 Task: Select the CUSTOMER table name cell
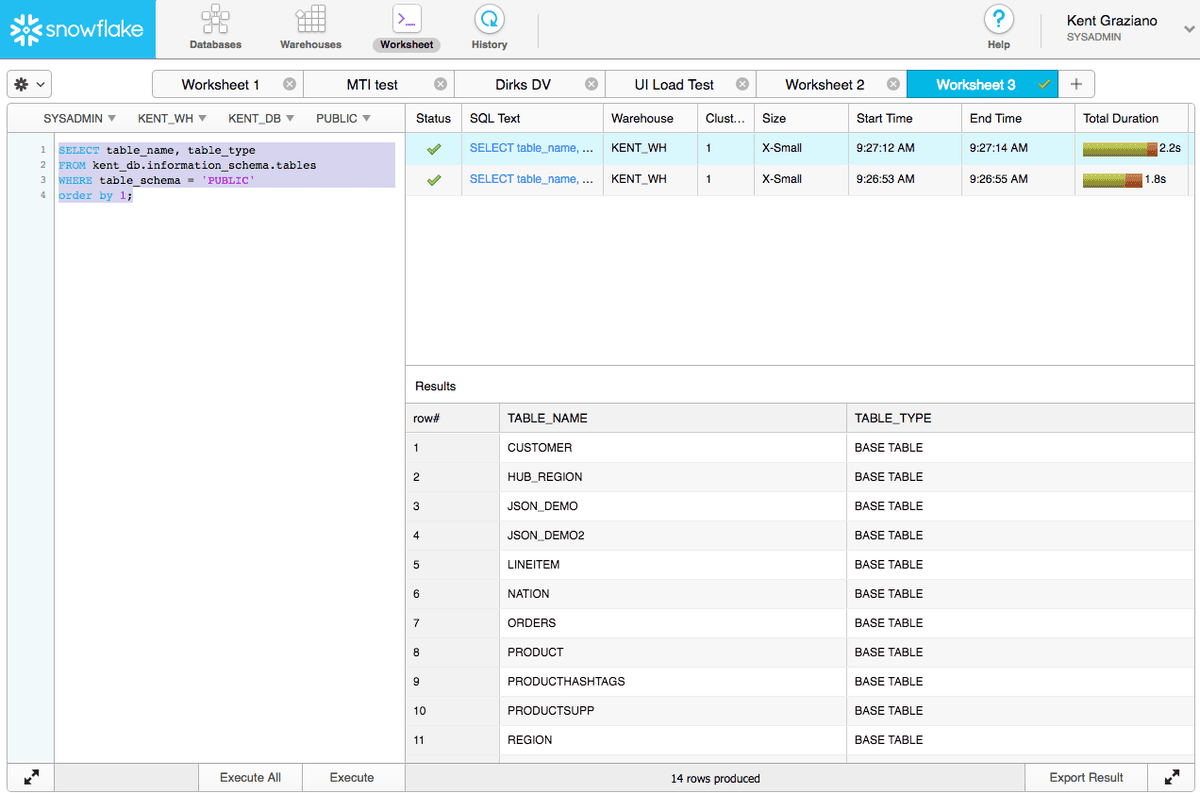pos(673,447)
